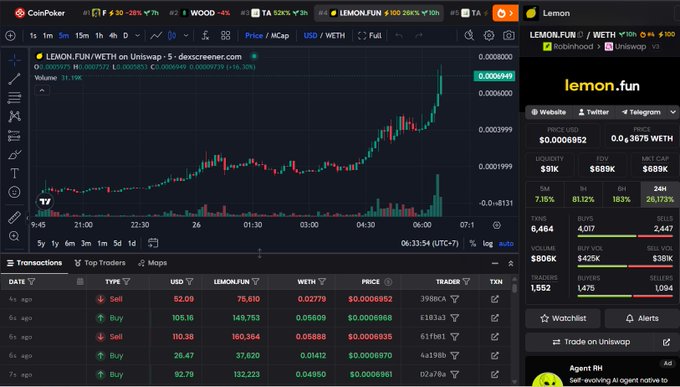
Task: Open the forecasting and measurement tools
Action: click(14, 136)
